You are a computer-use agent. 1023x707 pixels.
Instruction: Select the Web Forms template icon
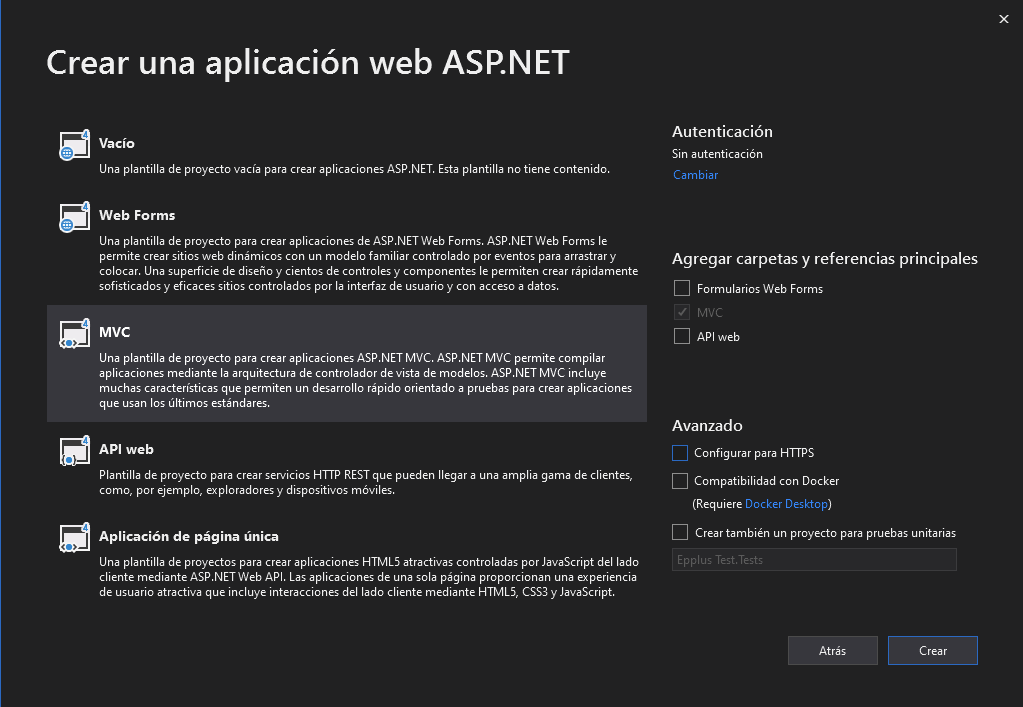point(74,217)
